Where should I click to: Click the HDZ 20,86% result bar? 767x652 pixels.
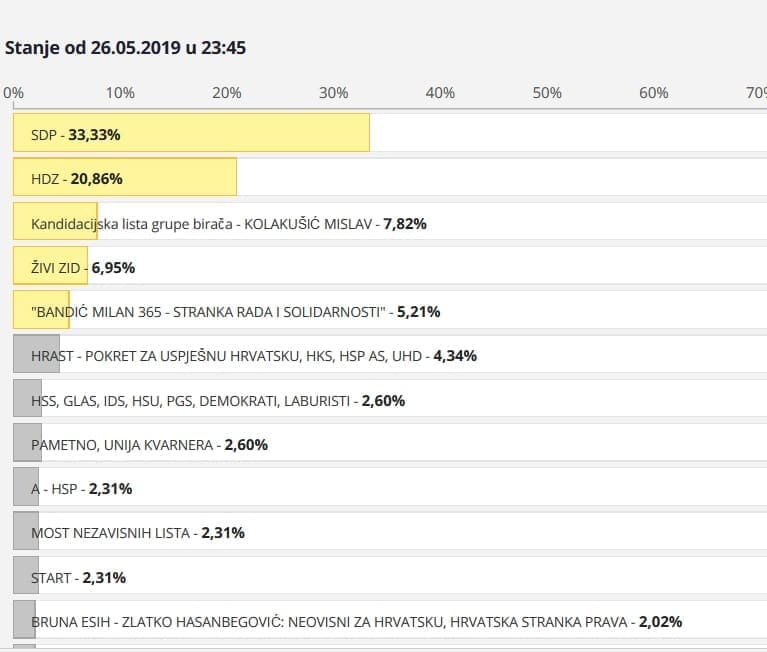click(125, 178)
